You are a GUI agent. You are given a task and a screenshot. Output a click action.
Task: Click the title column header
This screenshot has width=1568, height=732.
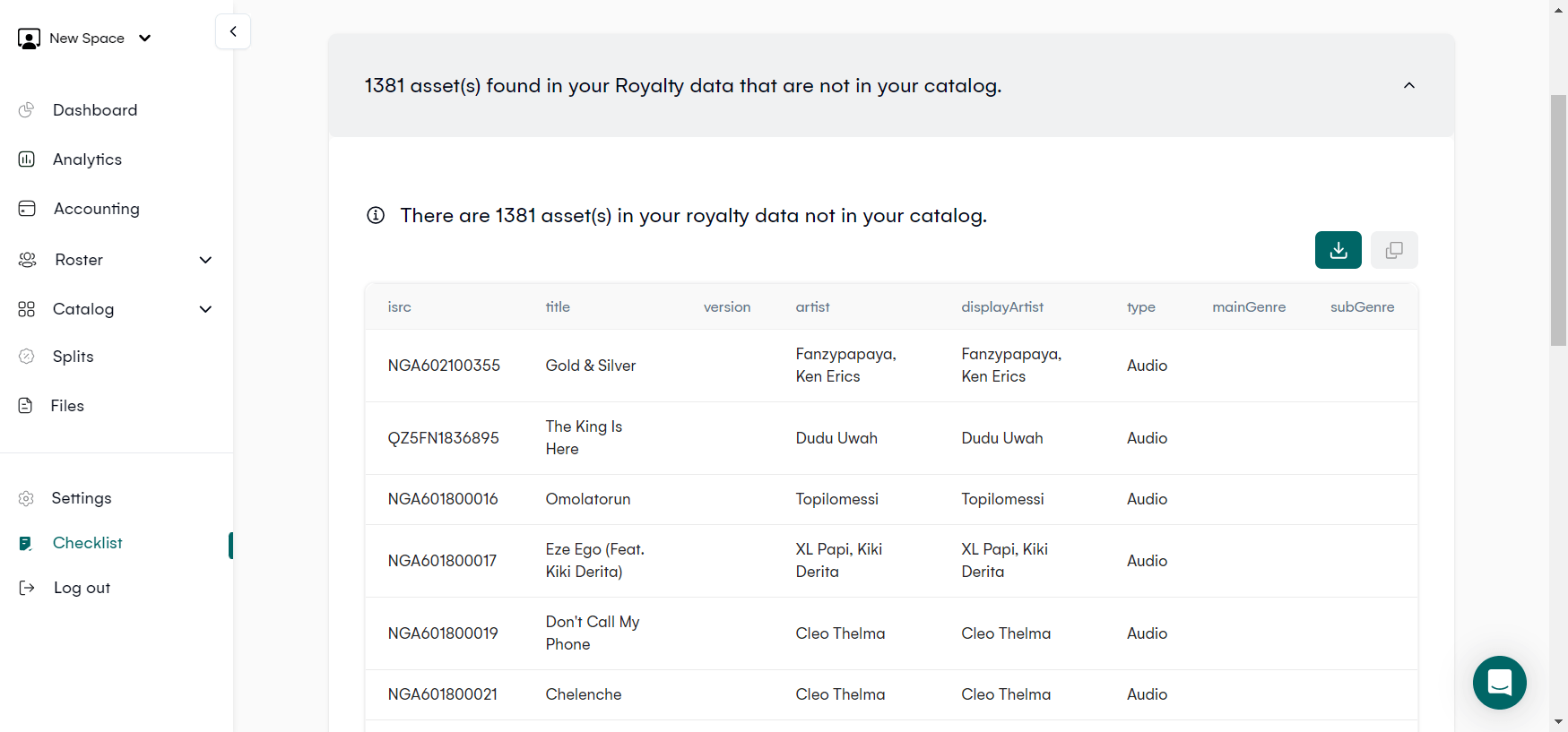[558, 307]
